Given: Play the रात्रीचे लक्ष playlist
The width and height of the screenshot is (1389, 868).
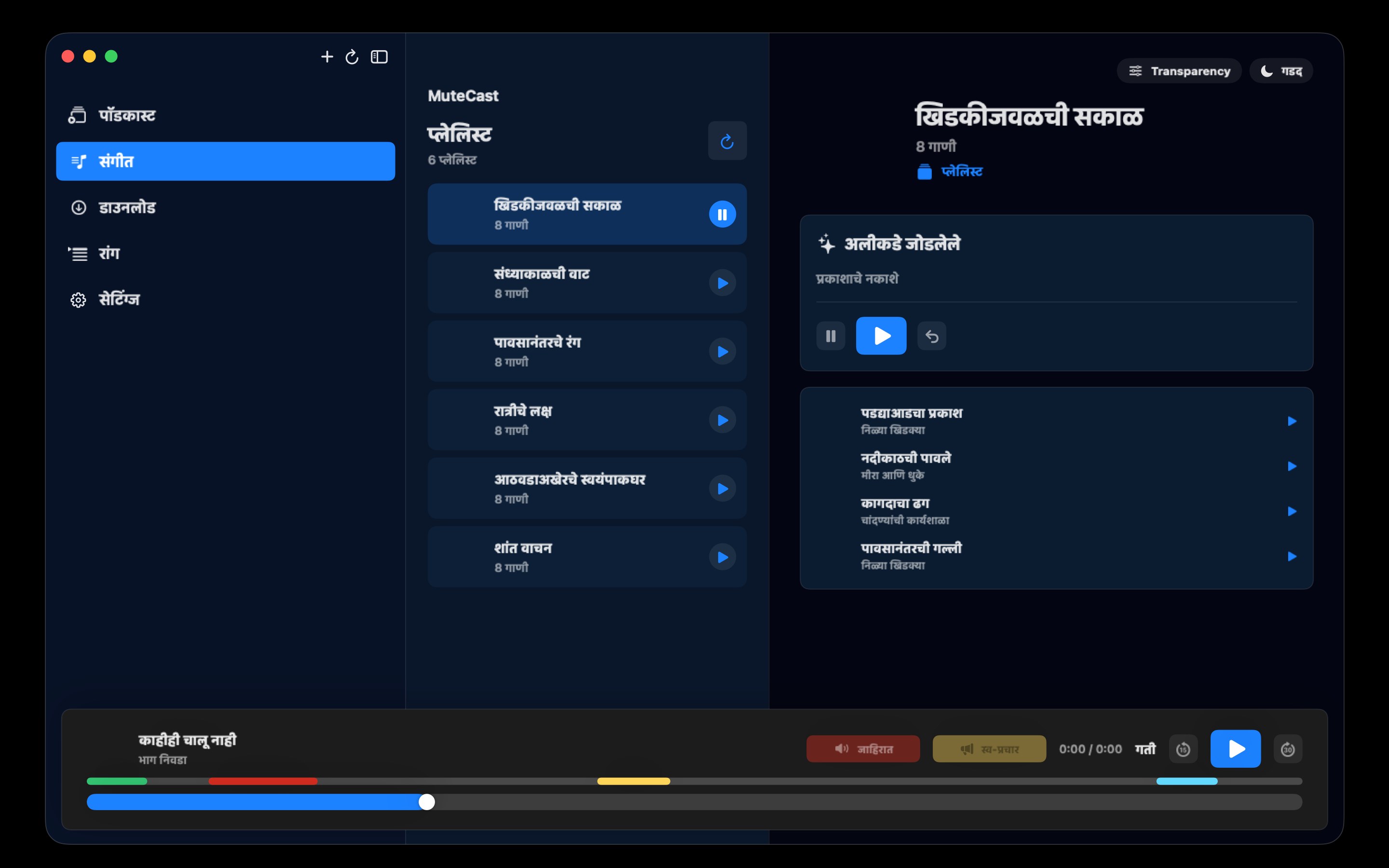Looking at the screenshot, I should (722, 420).
